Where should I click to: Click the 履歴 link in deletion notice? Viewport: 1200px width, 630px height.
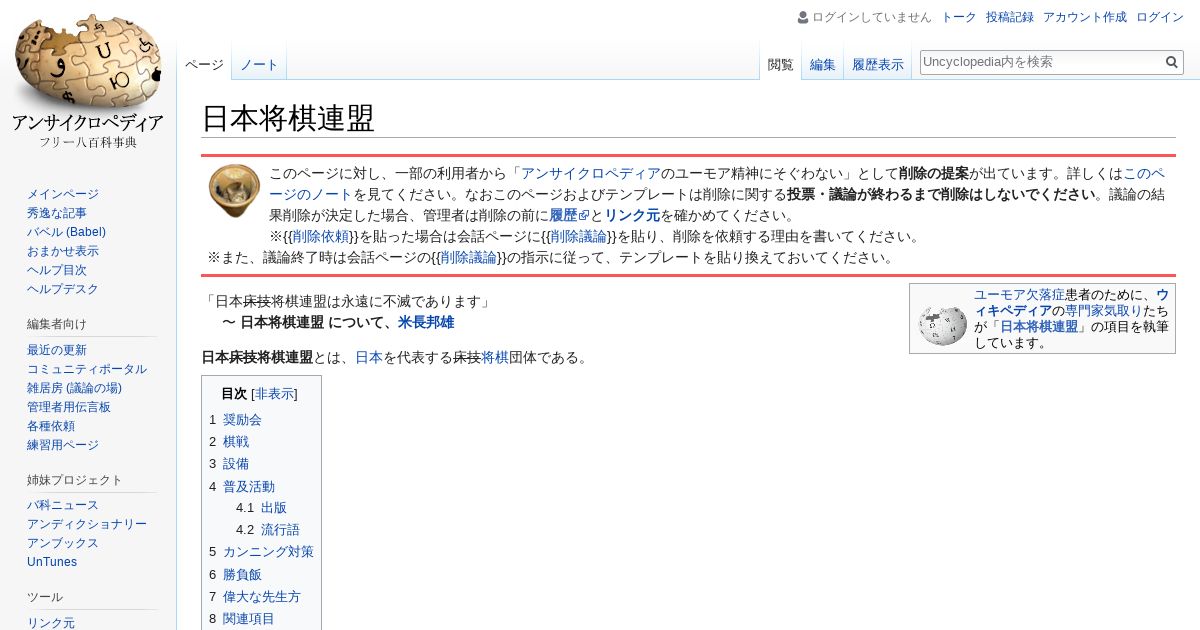click(x=563, y=216)
